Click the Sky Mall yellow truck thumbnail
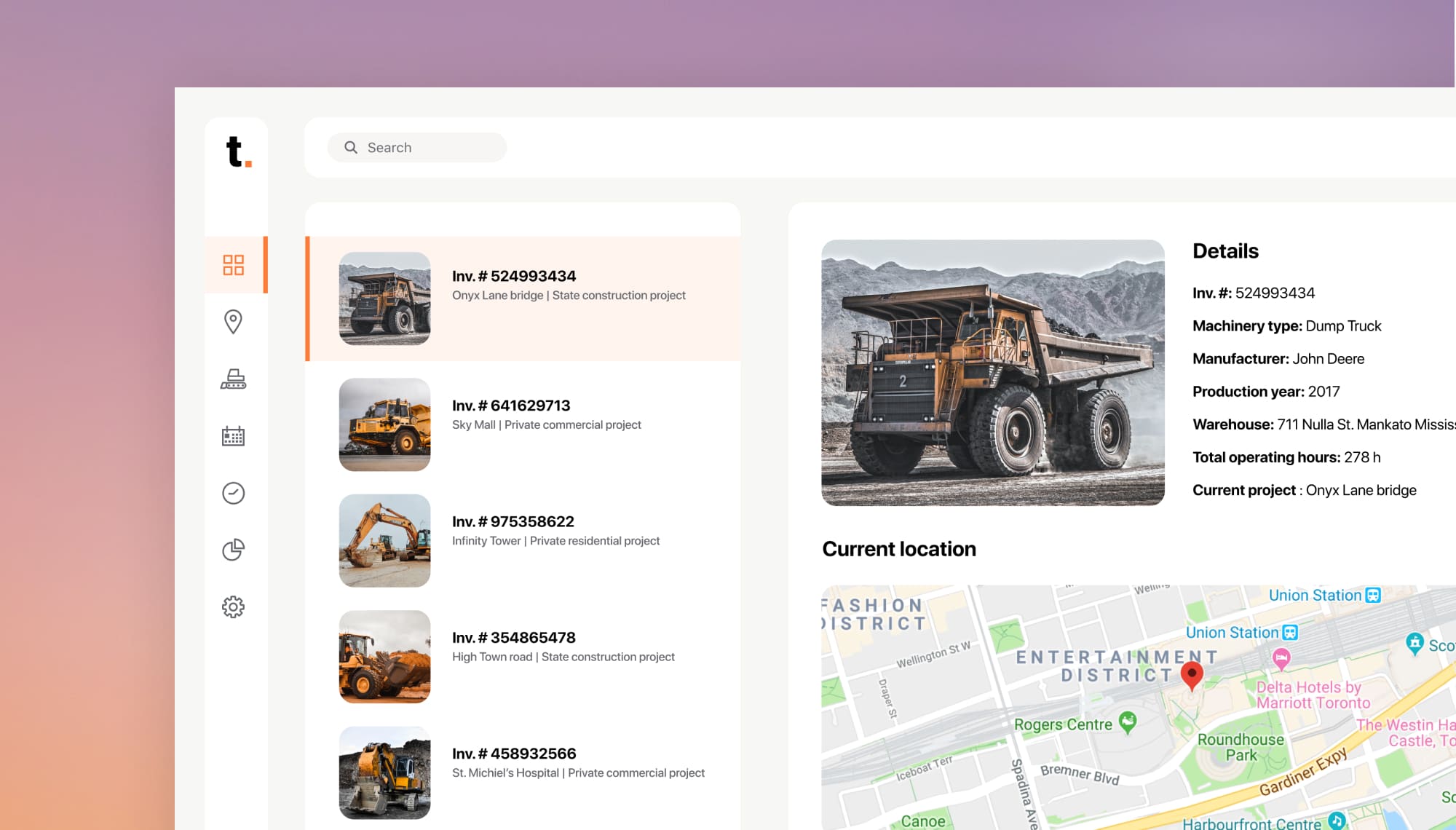 point(384,424)
